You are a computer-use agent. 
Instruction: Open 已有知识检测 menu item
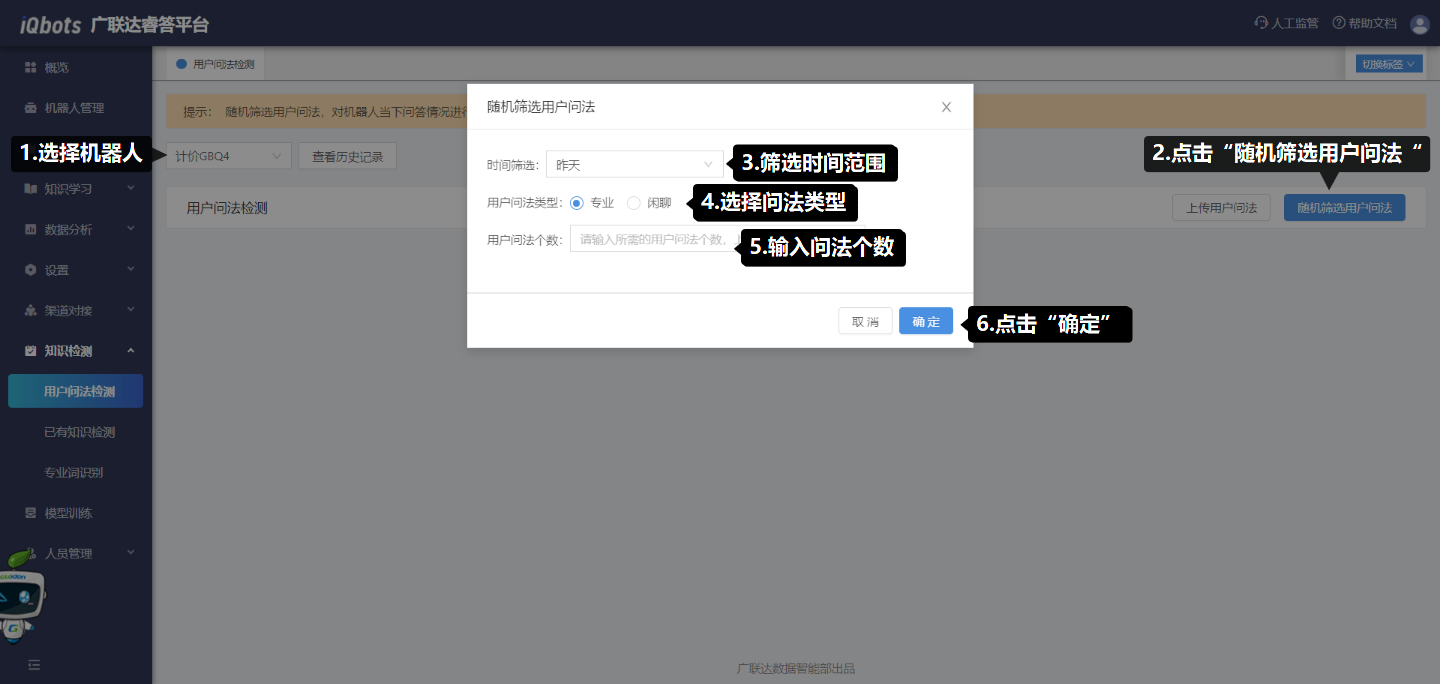[79, 432]
